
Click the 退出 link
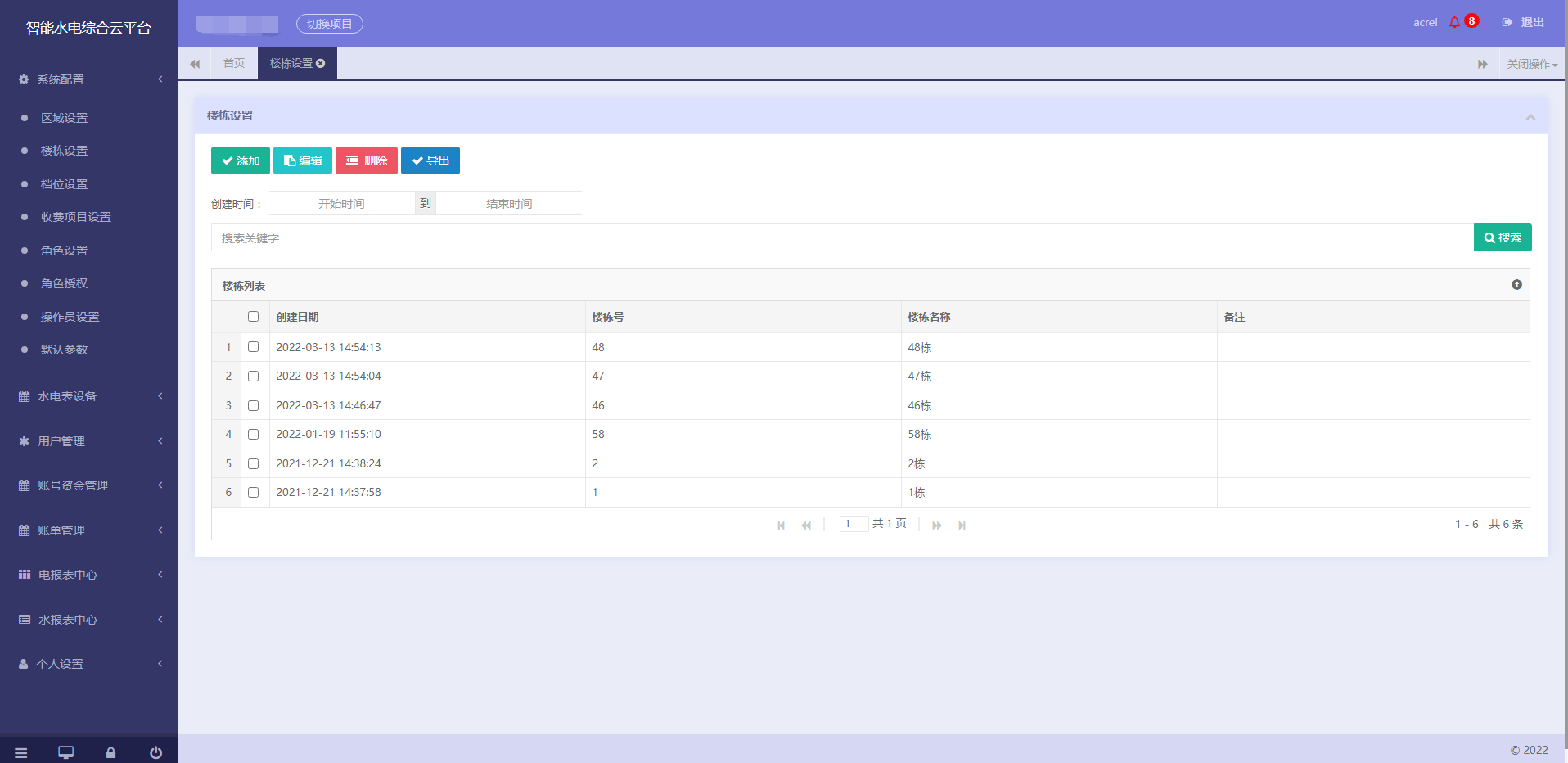1533,23
